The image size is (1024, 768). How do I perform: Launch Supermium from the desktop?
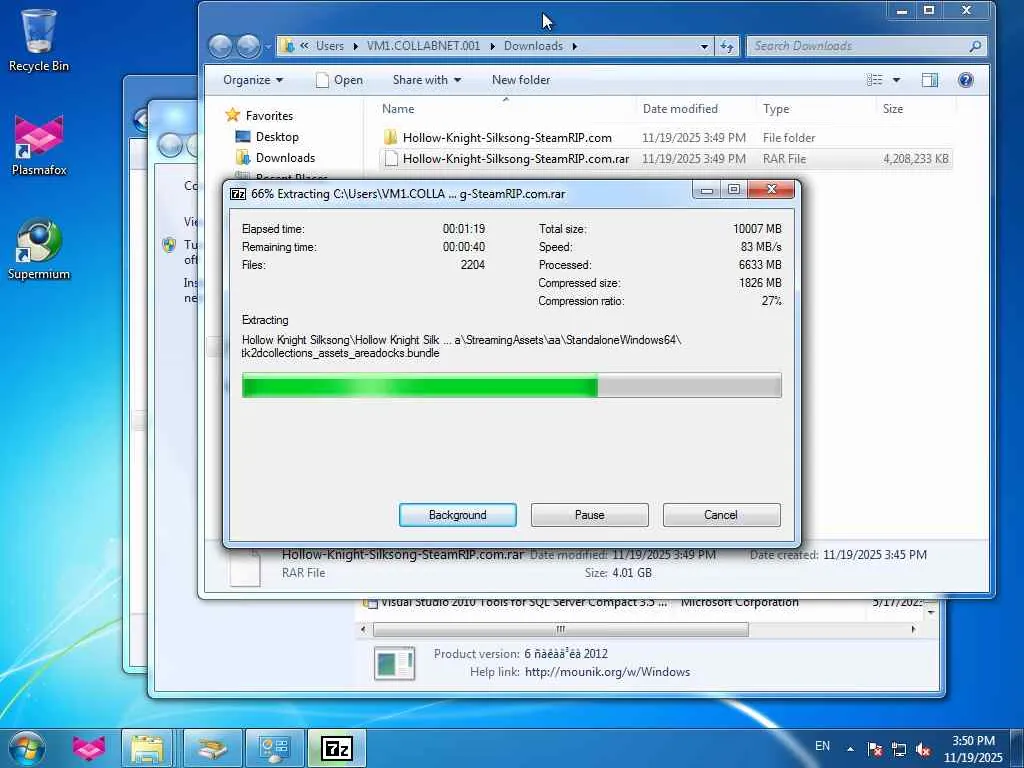(x=39, y=249)
